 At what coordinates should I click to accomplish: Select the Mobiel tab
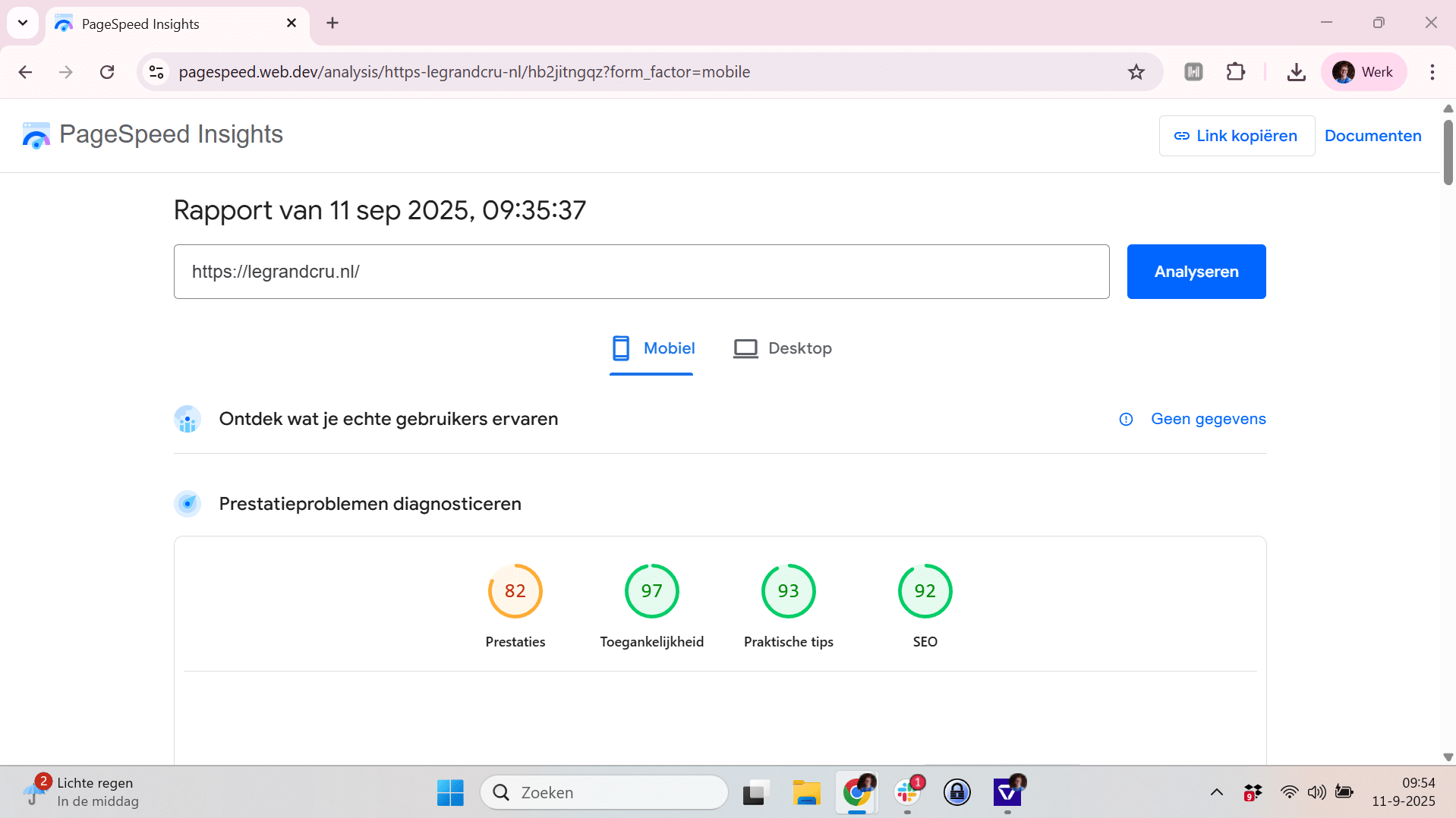(x=653, y=348)
